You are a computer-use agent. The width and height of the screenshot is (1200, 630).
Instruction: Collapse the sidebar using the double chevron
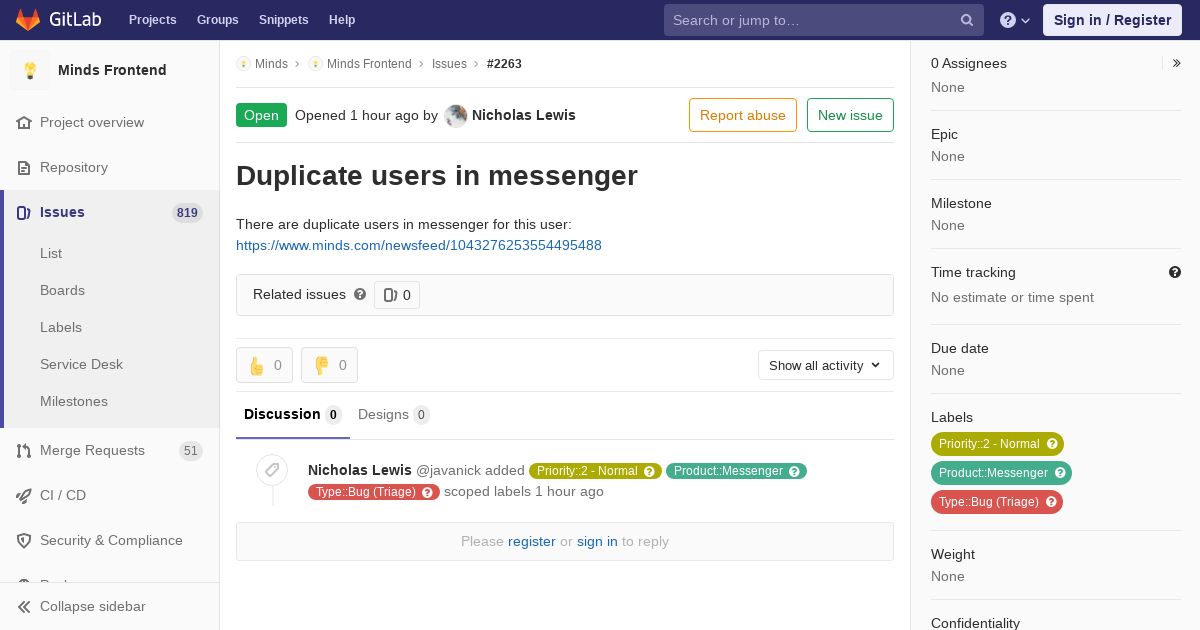tap(24, 606)
